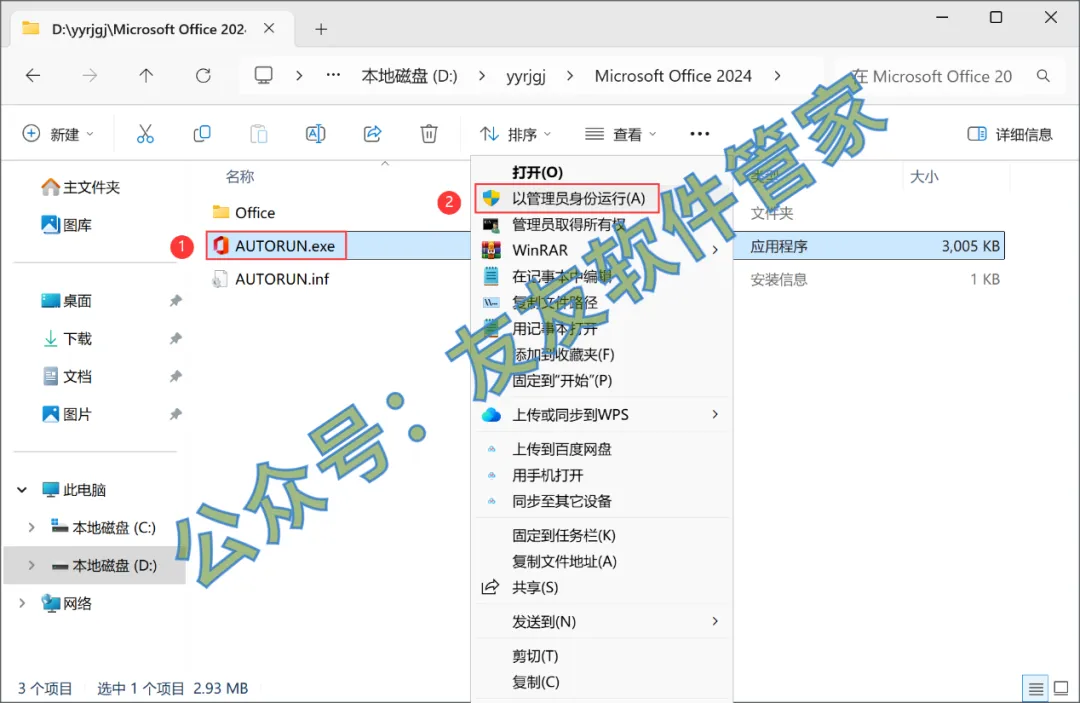
Task: Choose 上传到百度网盘
Action: (x=601, y=449)
